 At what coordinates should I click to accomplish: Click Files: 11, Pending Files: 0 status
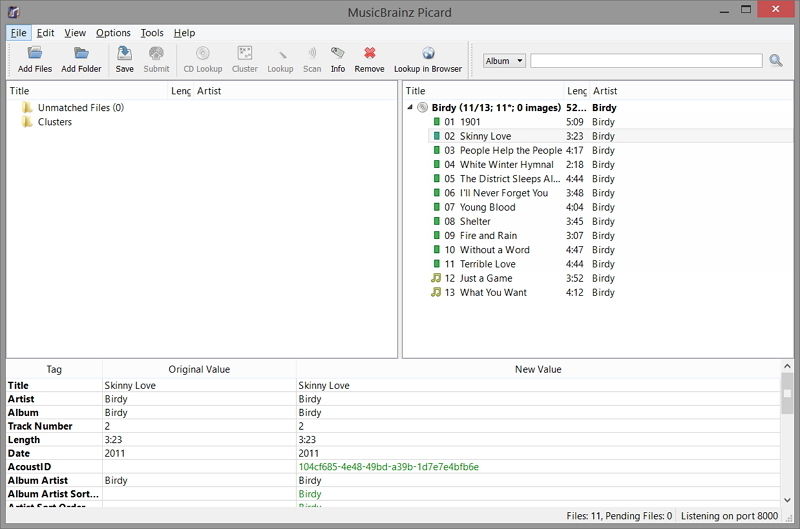click(x=619, y=516)
